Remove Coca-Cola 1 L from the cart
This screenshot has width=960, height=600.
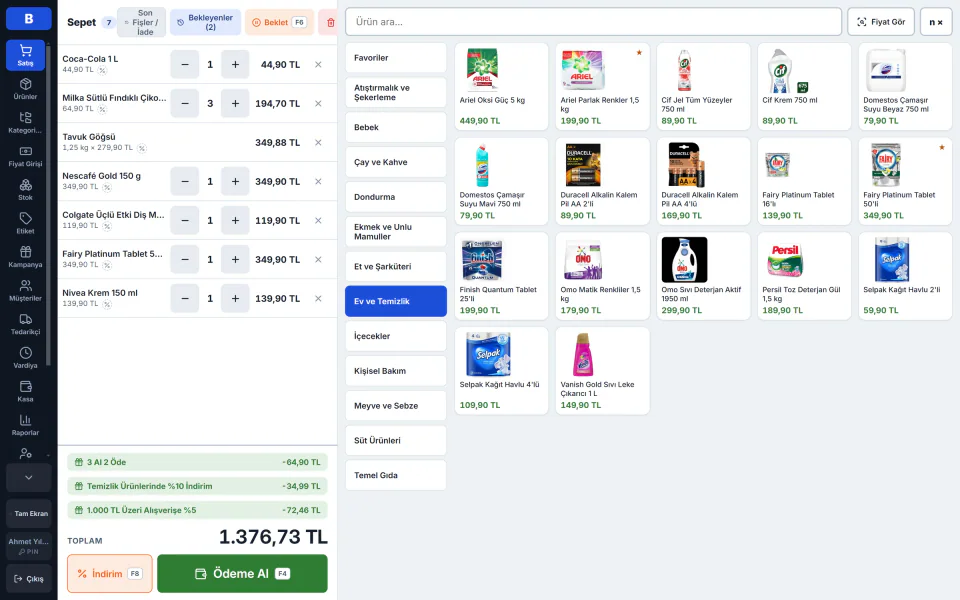point(318,64)
